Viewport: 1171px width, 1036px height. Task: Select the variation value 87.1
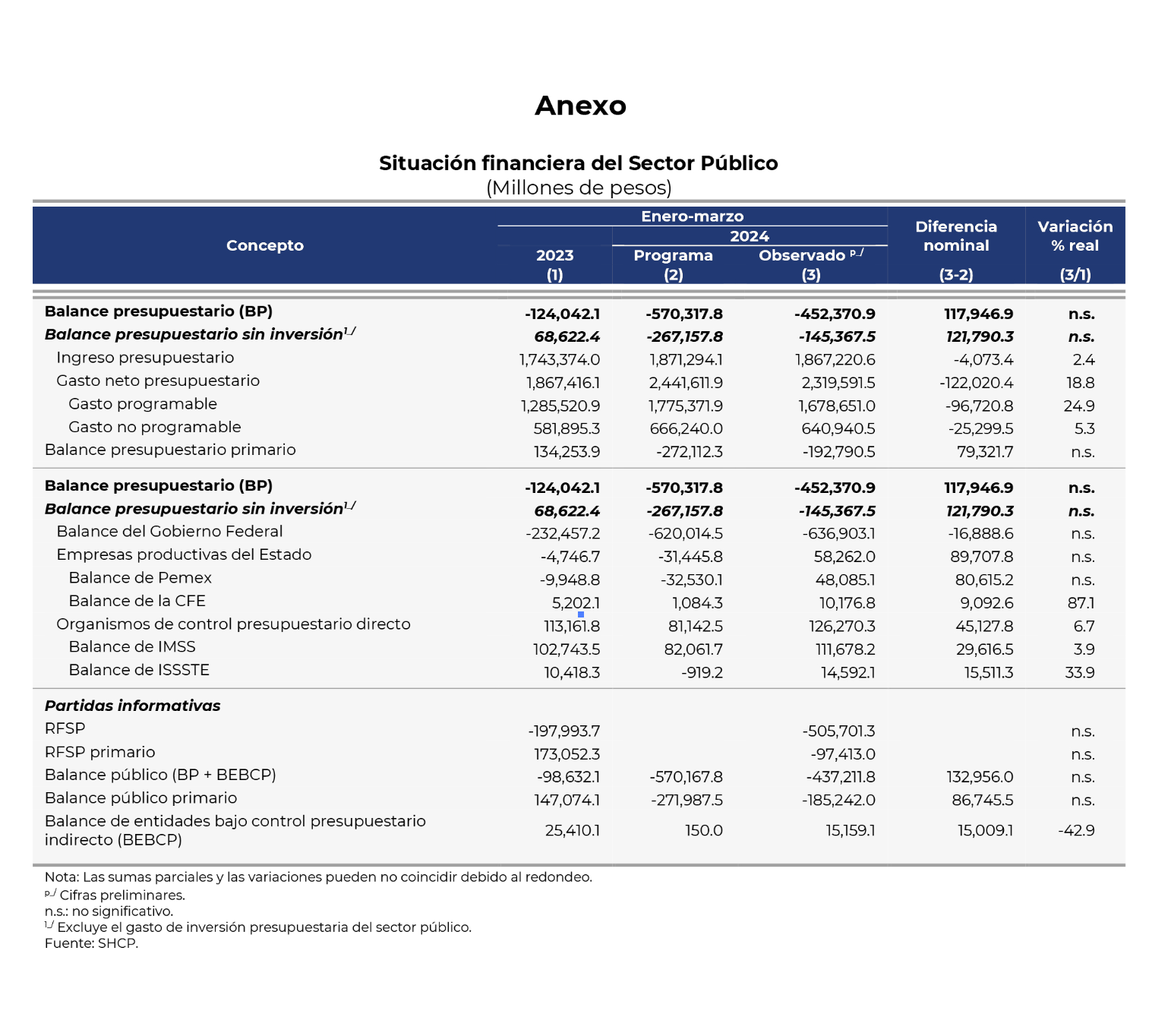1081,603
